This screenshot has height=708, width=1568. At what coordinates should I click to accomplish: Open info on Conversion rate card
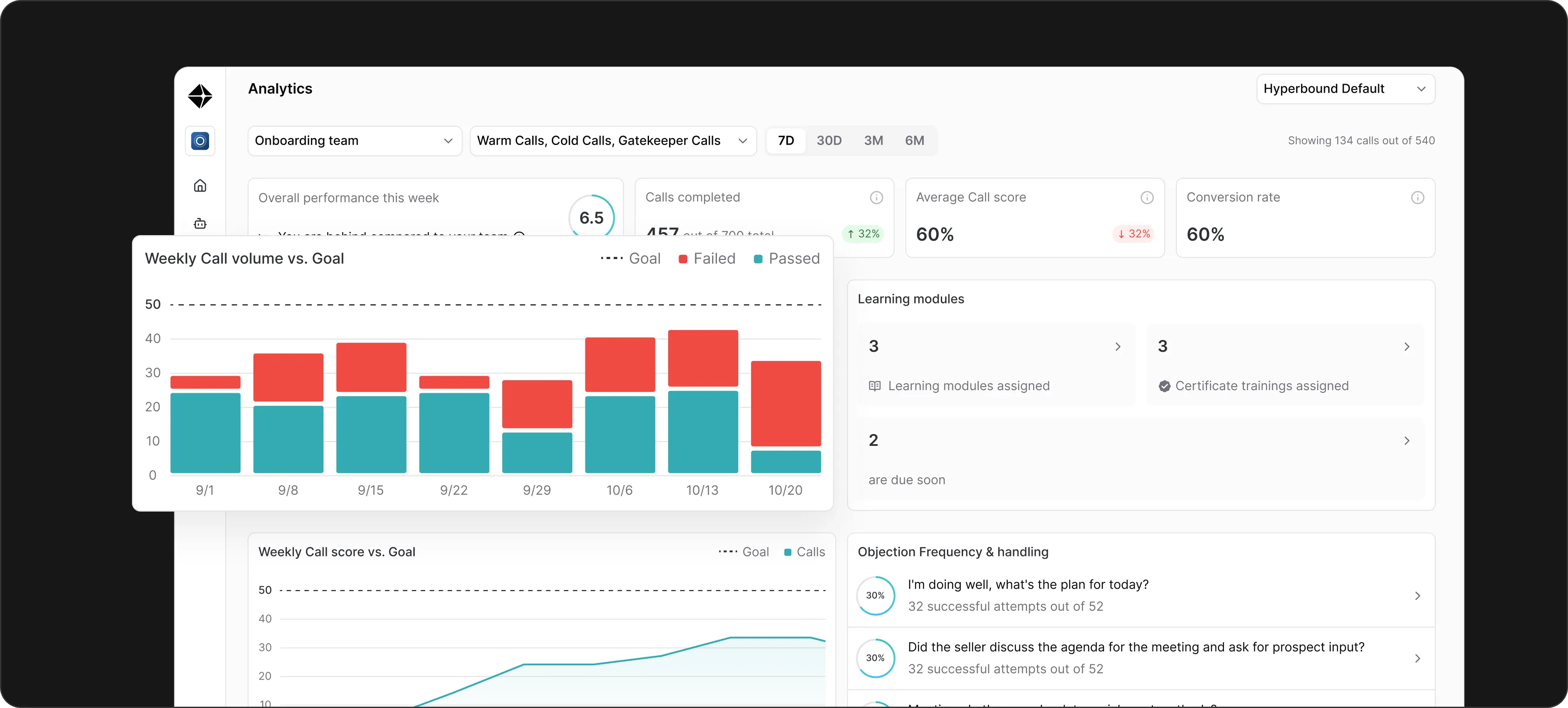[x=1418, y=197]
